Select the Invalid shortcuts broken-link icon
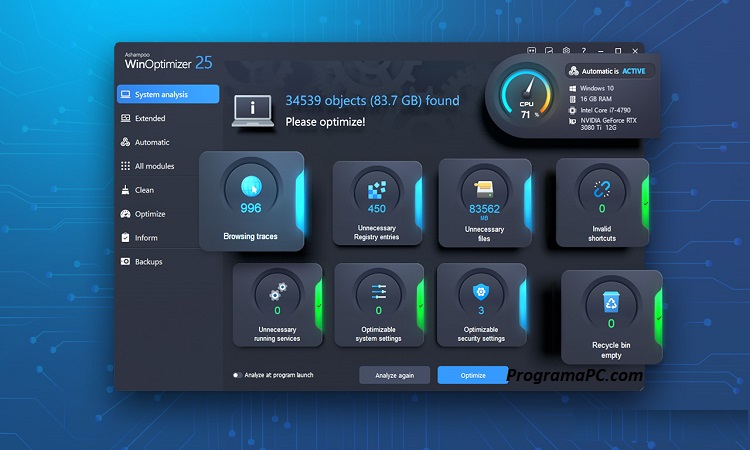The height and width of the screenshot is (450, 750). 602,189
